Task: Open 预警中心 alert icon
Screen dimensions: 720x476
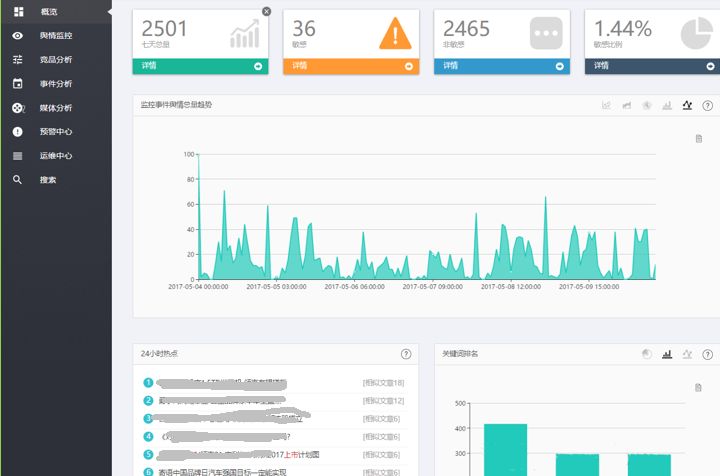Action: [x=17, y=132]
